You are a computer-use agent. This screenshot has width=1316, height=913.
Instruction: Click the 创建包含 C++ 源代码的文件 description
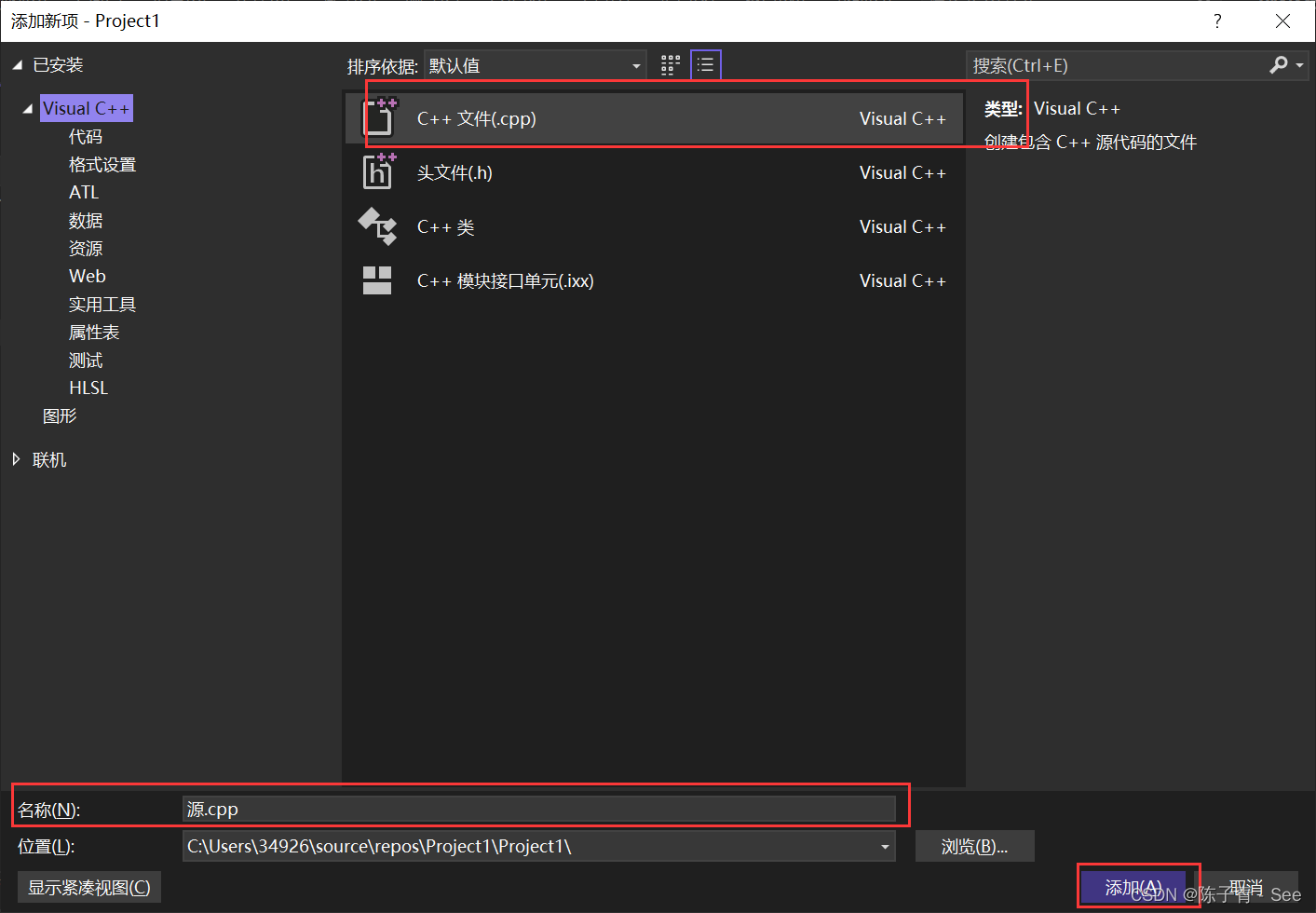1091,143
